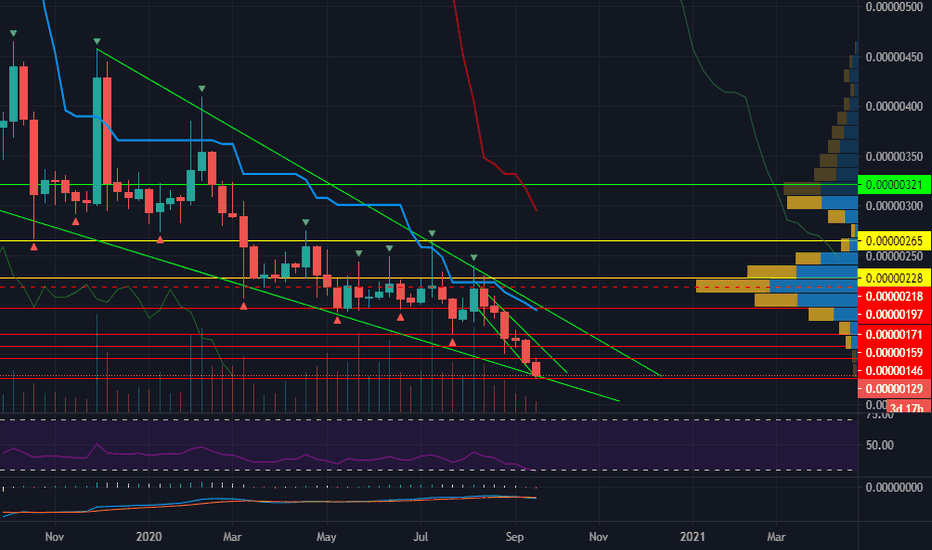Select the purple RSI line in lower pane
The height and width of the screenshot is (550, 932).
pyautogui.click(x=267, y=458)
